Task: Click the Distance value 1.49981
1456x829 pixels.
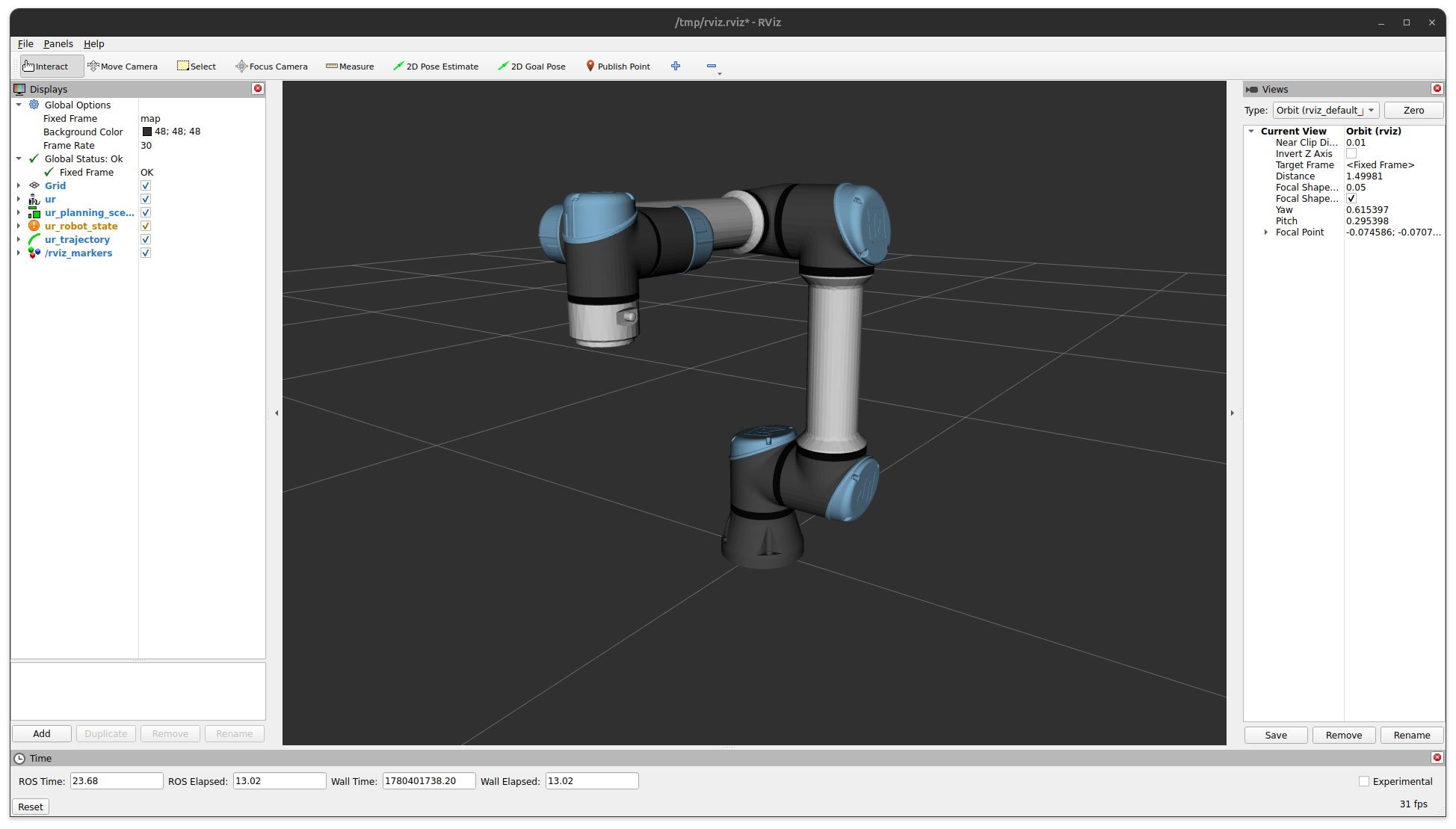Action: 1365,176
